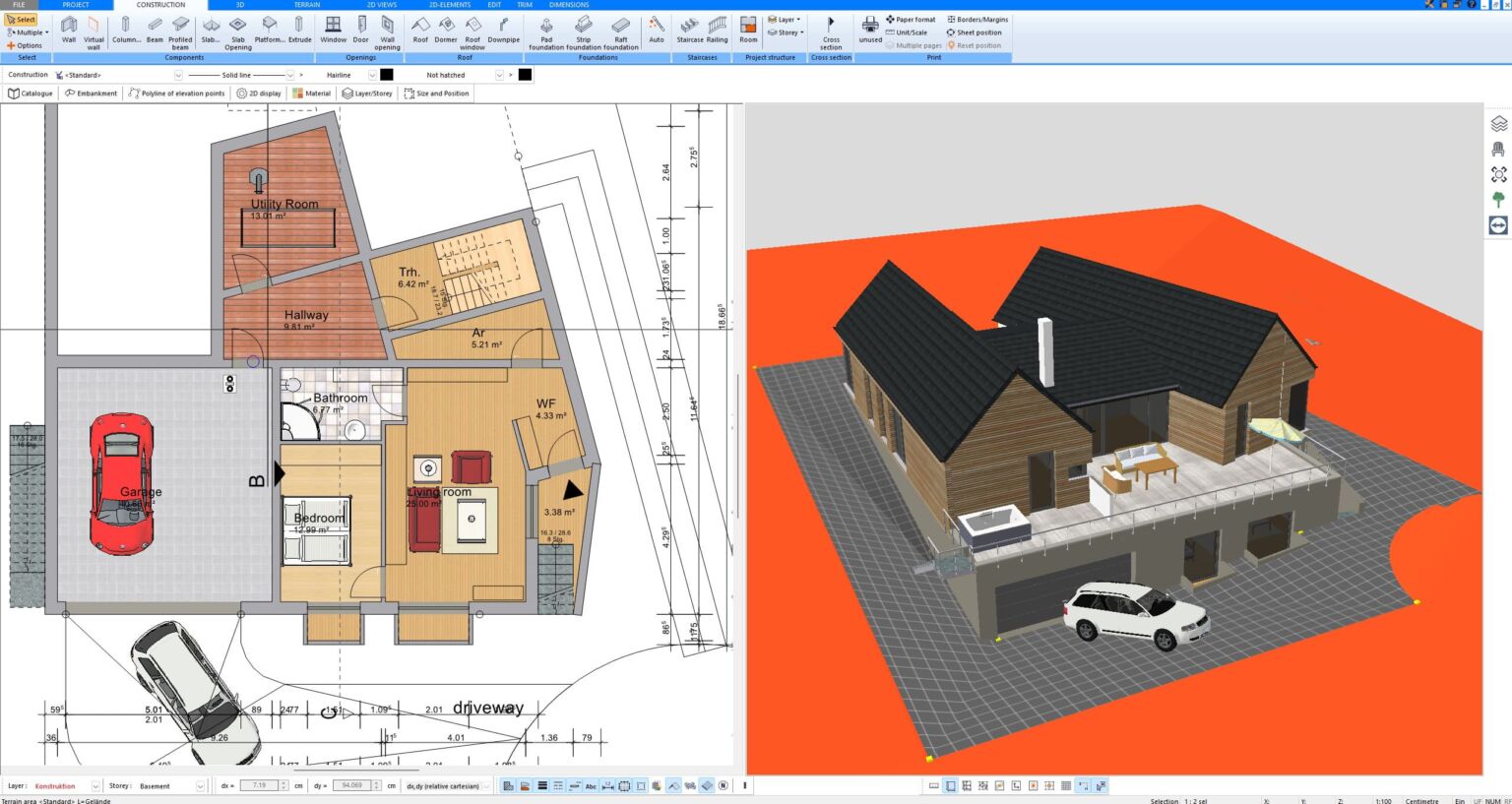Viewport: 1512px width, 804px height.
Task: Select the Roof tool from the Roof group
Action: (421, 30)
